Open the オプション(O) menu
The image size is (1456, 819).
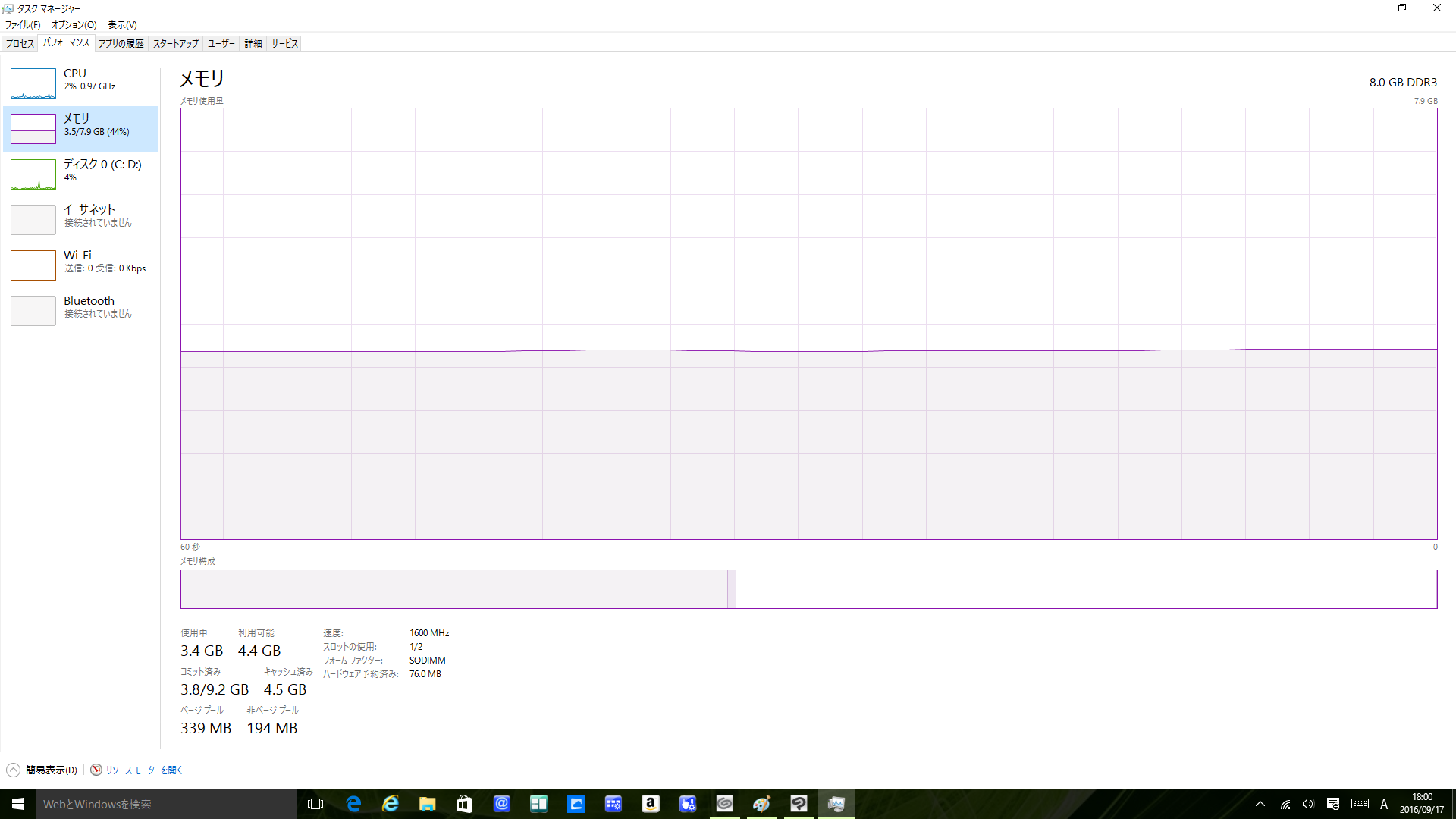tap(74, 25)
